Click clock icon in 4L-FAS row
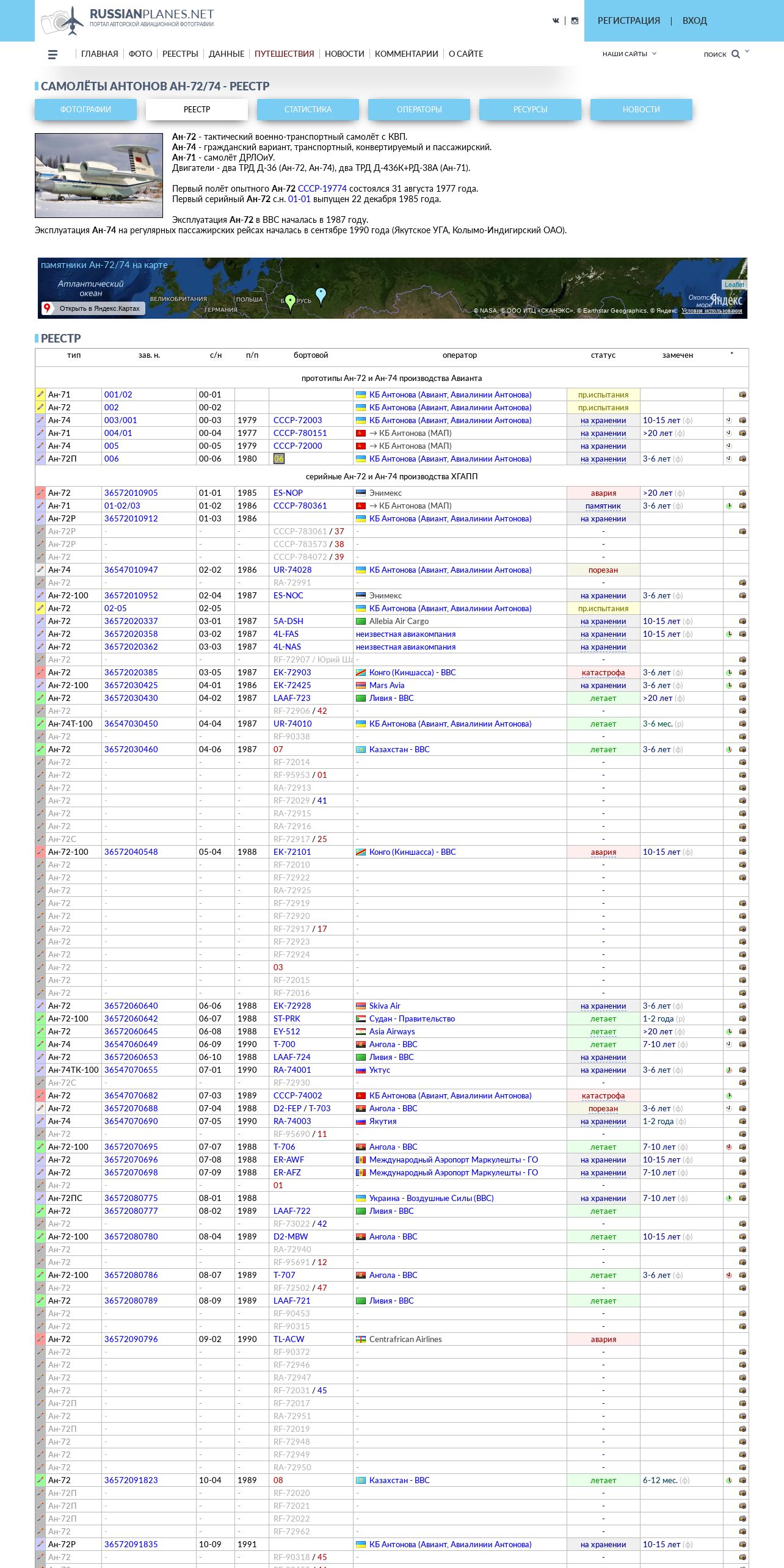Viewport: 784px width, 1568px height. click(728, 634)
